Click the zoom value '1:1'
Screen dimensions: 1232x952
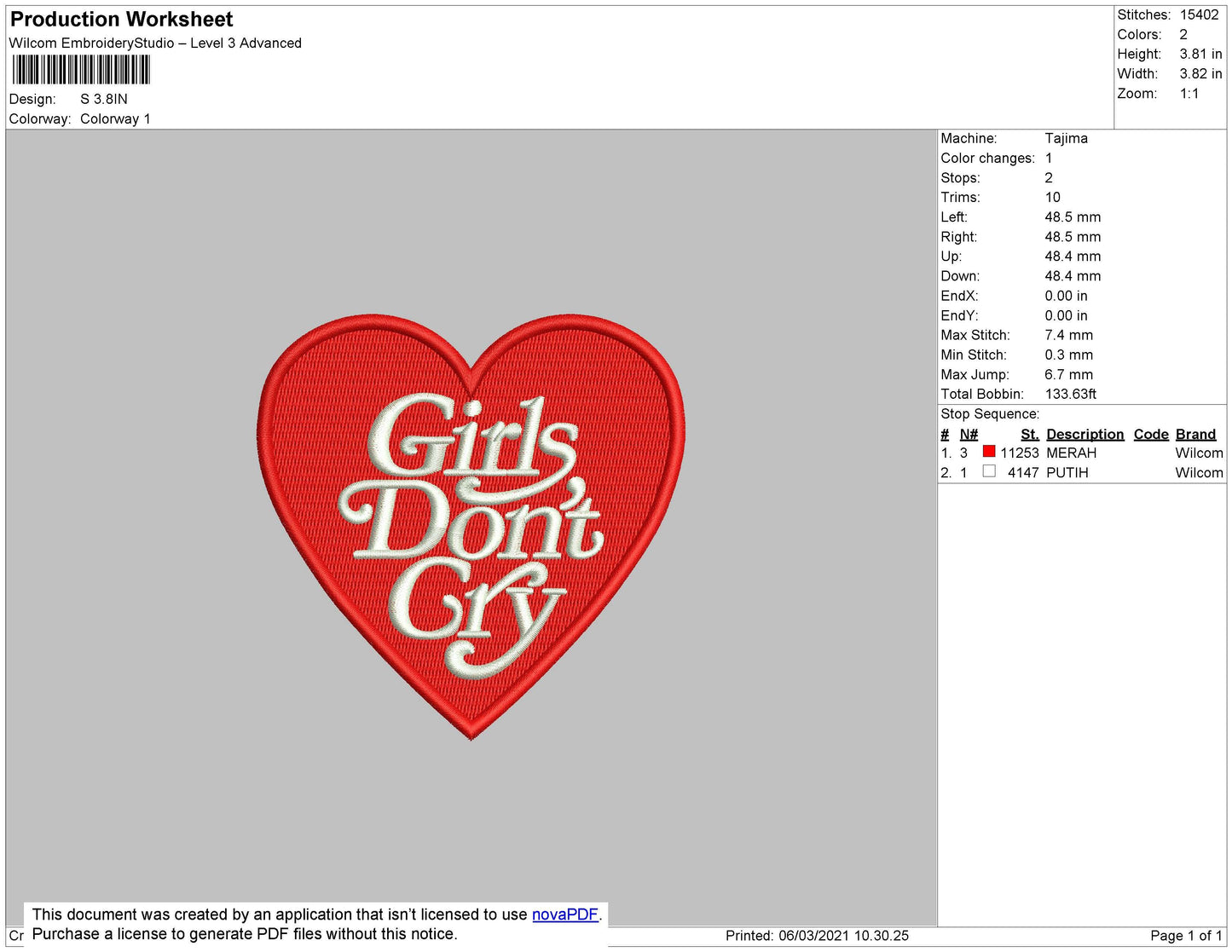(x=1189, y=94)
